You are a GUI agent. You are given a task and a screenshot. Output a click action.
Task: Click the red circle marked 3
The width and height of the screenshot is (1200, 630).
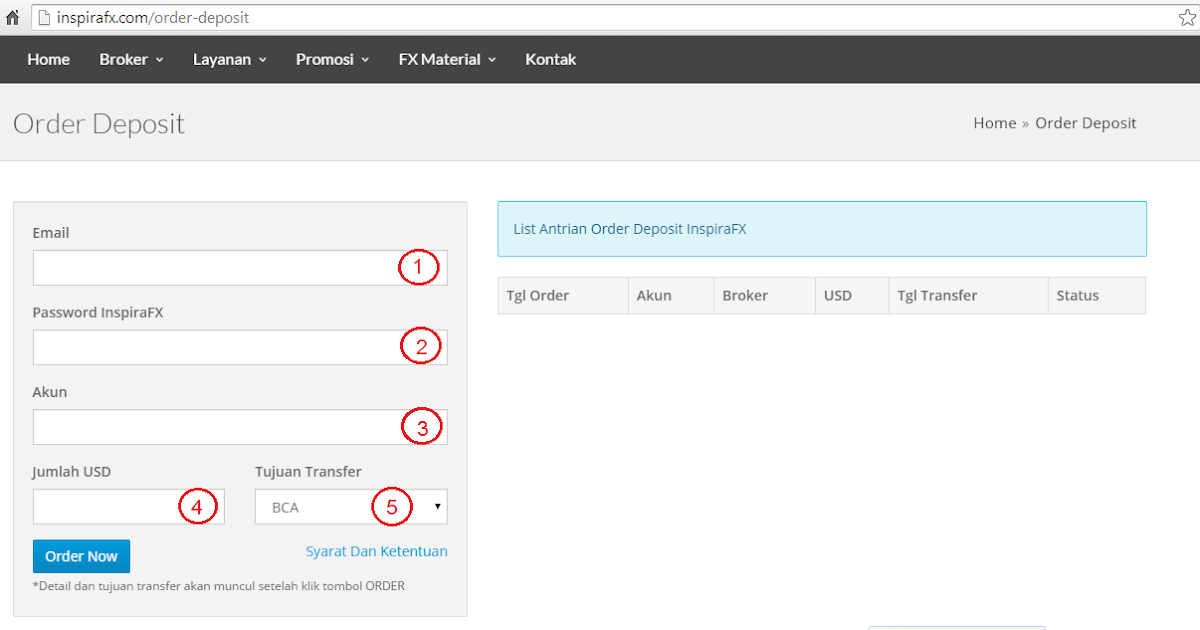coord(422,426)
